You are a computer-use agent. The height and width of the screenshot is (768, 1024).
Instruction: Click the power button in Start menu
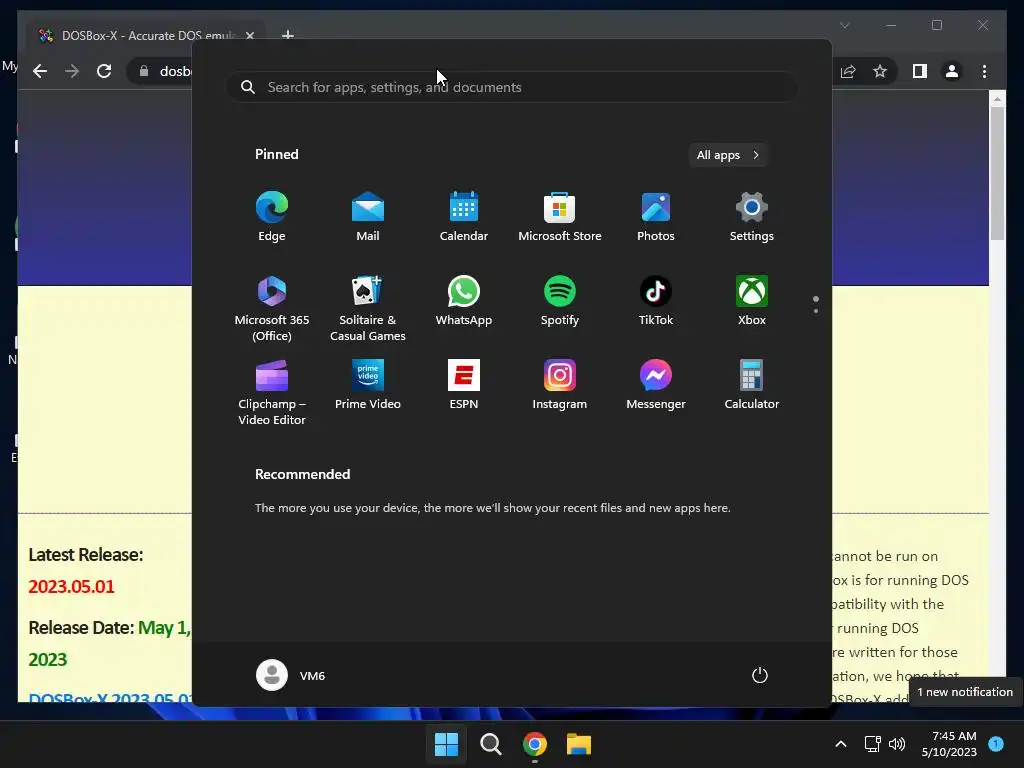click(760, 675)
